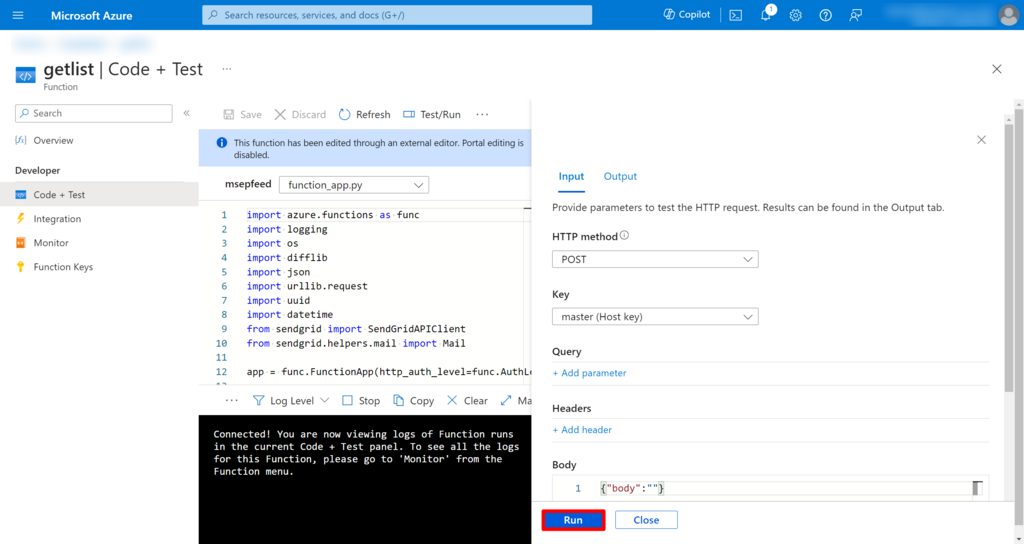
Task: Click the Add parameter link
Action: coord(589,373)
